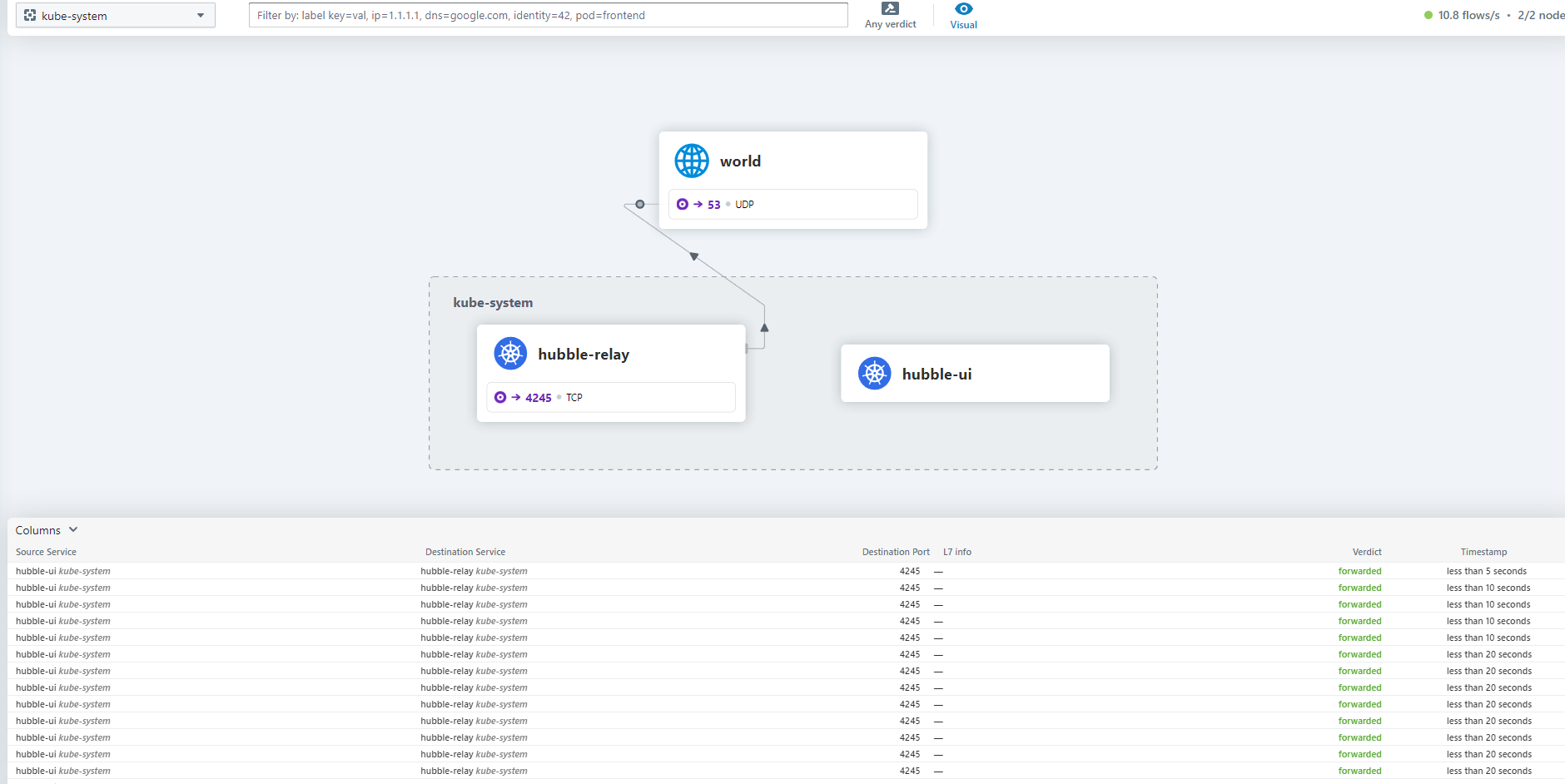Screen dimensions: 1565x784
Task: Click the port 4245 TCP endpoint row
Action: pos(610,397)
